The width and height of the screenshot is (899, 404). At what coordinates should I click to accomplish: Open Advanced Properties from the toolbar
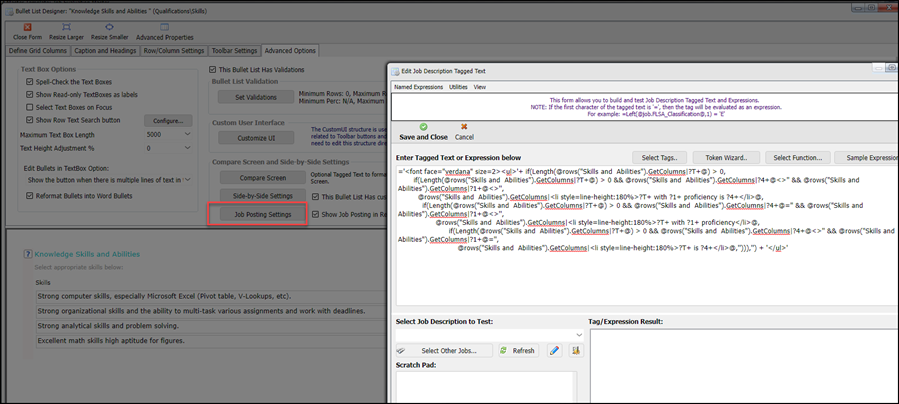(165, 32)
